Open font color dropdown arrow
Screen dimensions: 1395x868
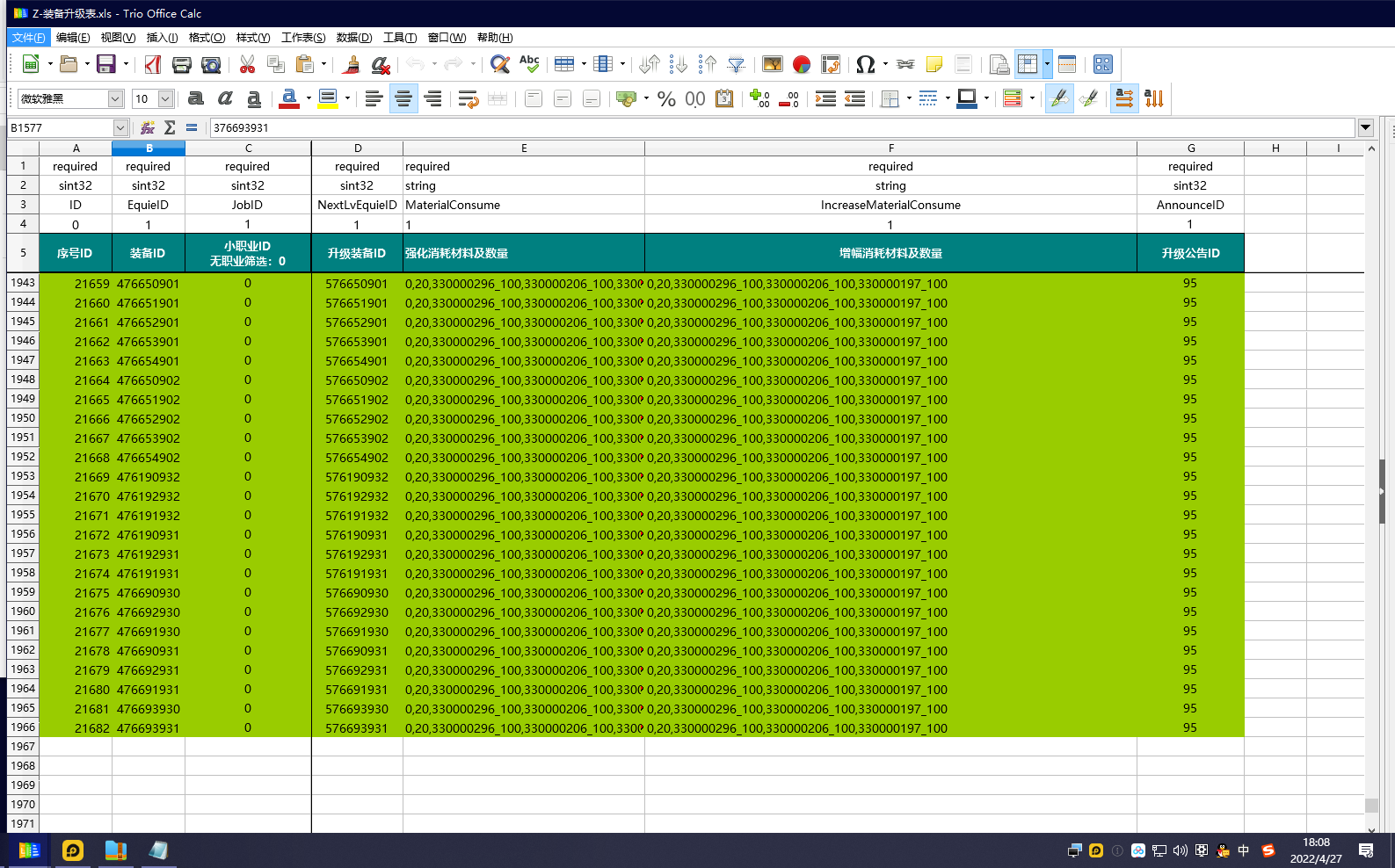[x=309, y=98]
